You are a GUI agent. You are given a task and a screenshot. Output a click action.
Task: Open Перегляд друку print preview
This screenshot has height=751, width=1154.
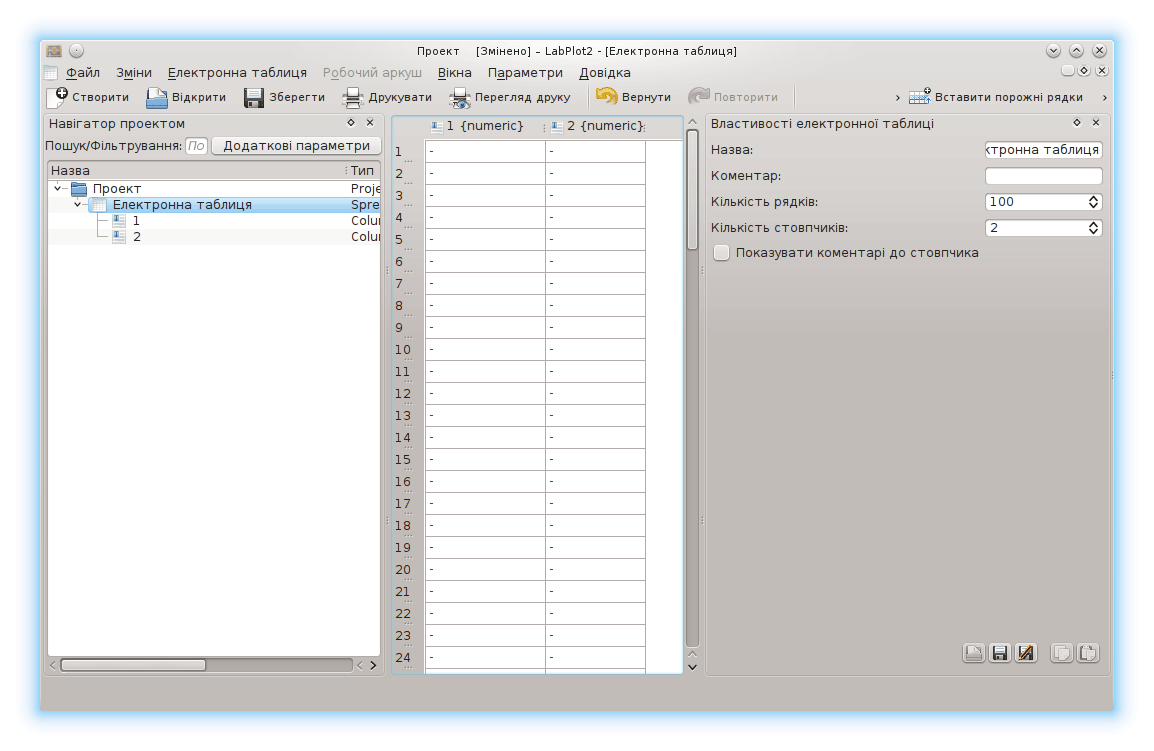(460, 97)
